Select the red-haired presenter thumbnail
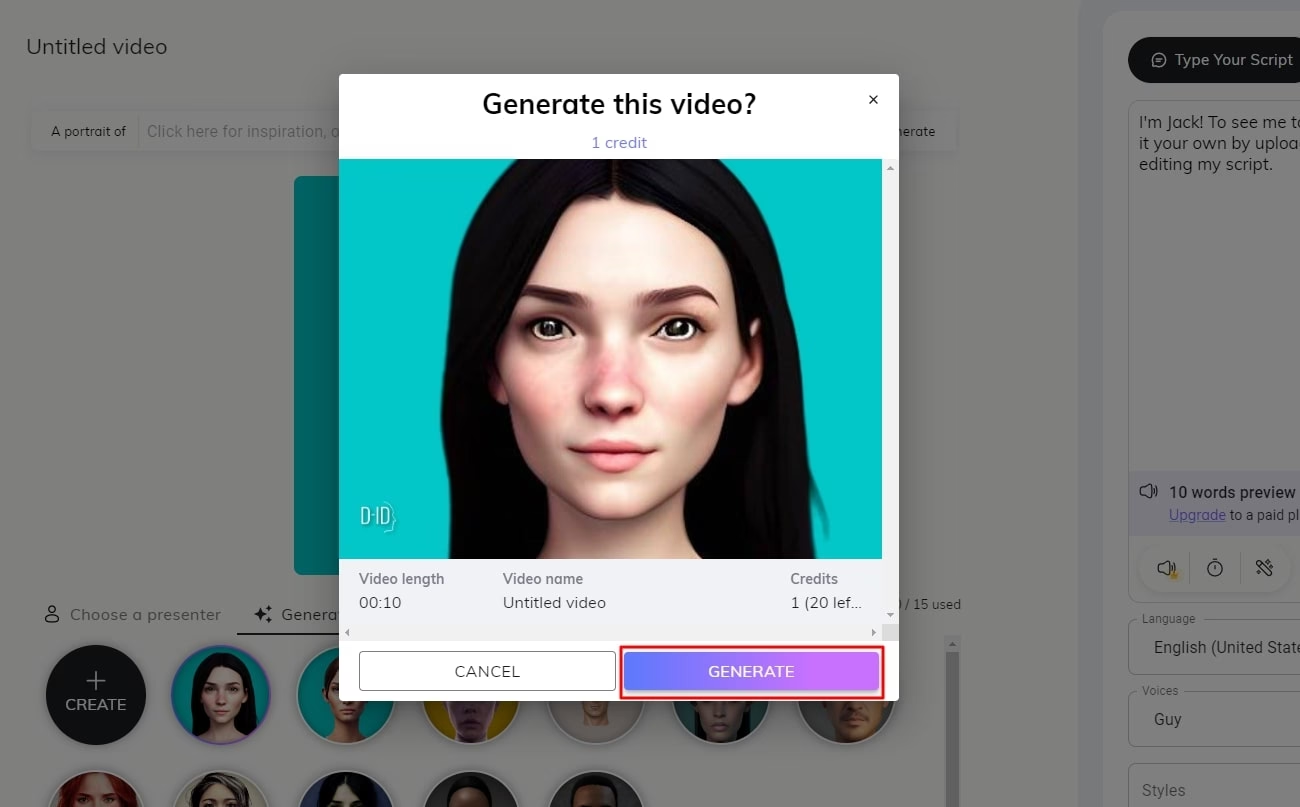The width and height of the screenshot is (1300, 807). [96, 789]
